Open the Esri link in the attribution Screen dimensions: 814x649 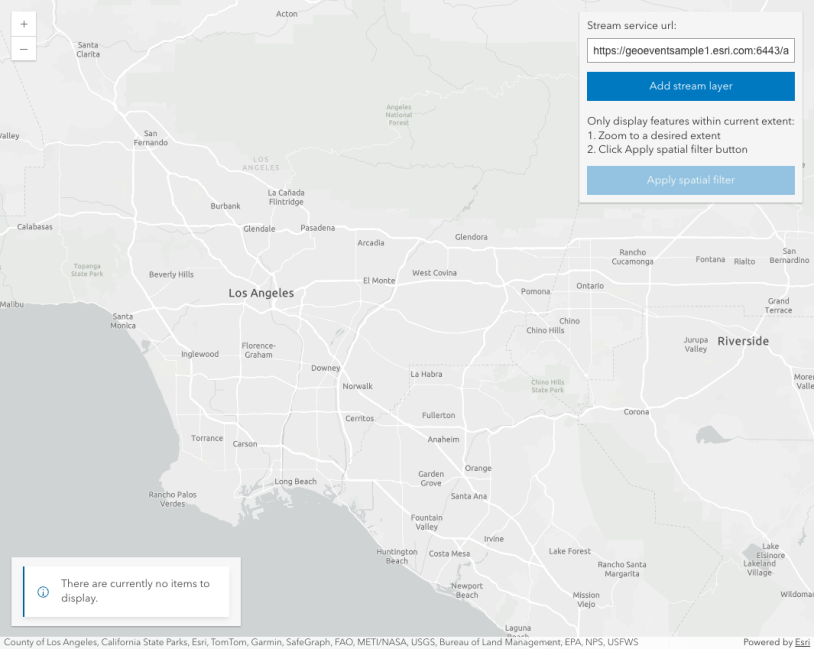802,642
